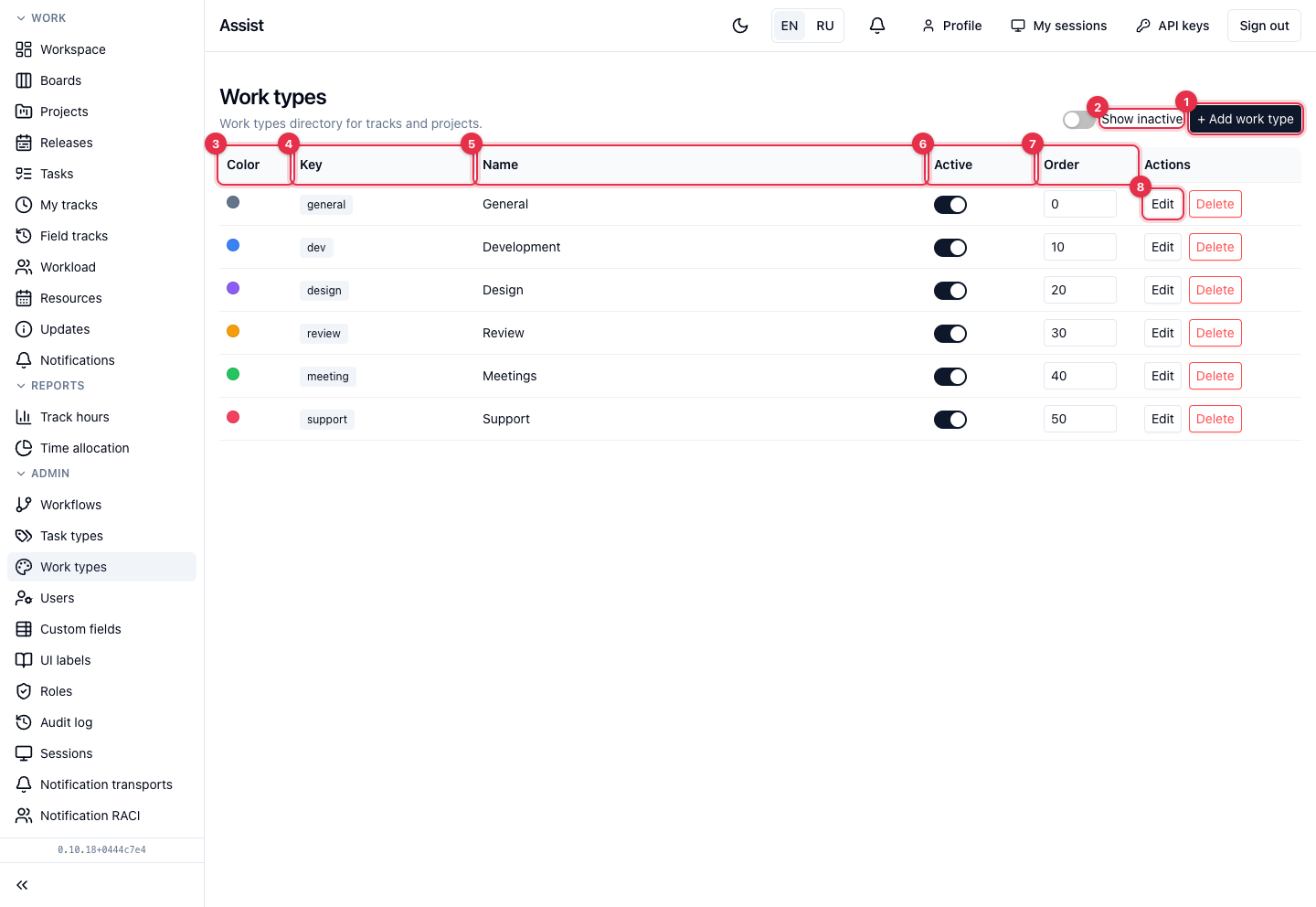1316x907 pixels.
Task: Collapse the REPORTS sidebar section
Action: coord(50,386)
